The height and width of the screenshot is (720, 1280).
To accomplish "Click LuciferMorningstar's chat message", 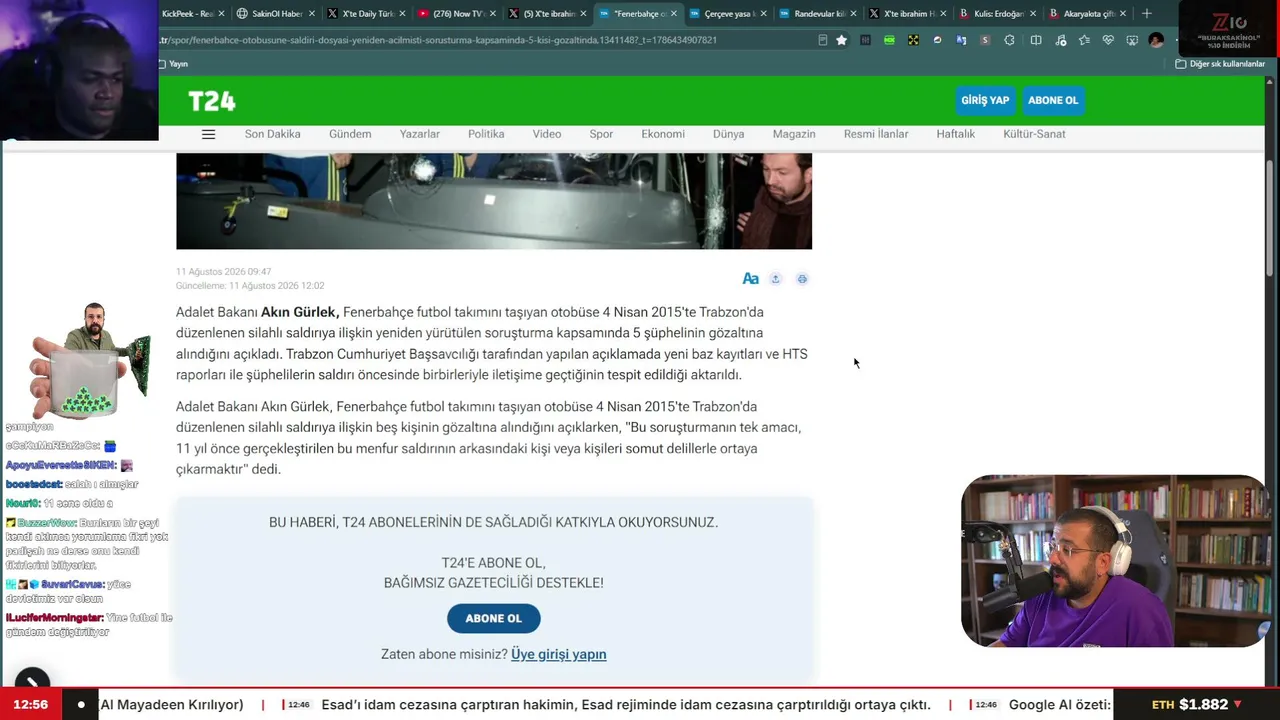I will [x=89, y=625].
